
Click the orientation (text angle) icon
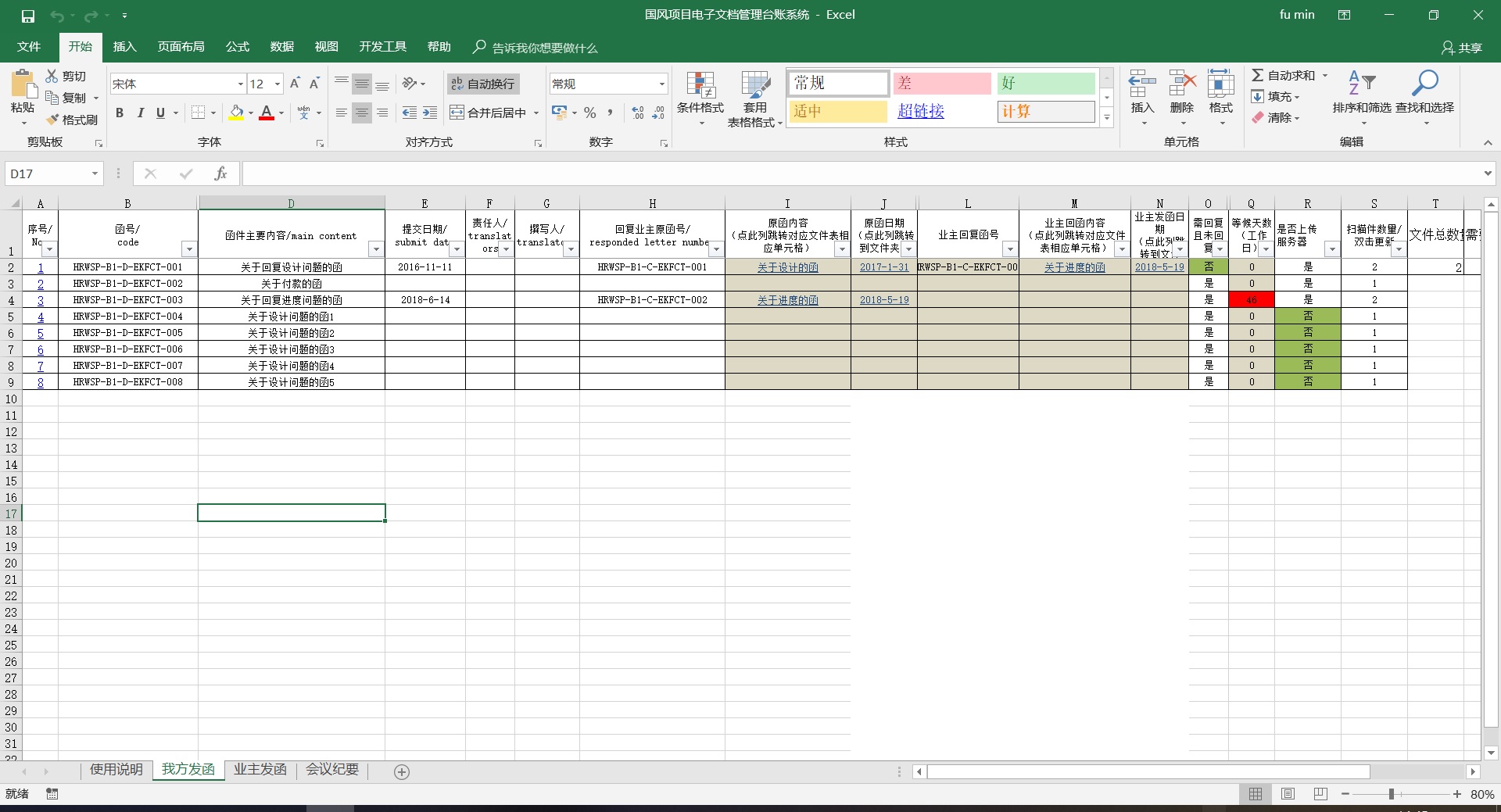(x=410, y=84)
